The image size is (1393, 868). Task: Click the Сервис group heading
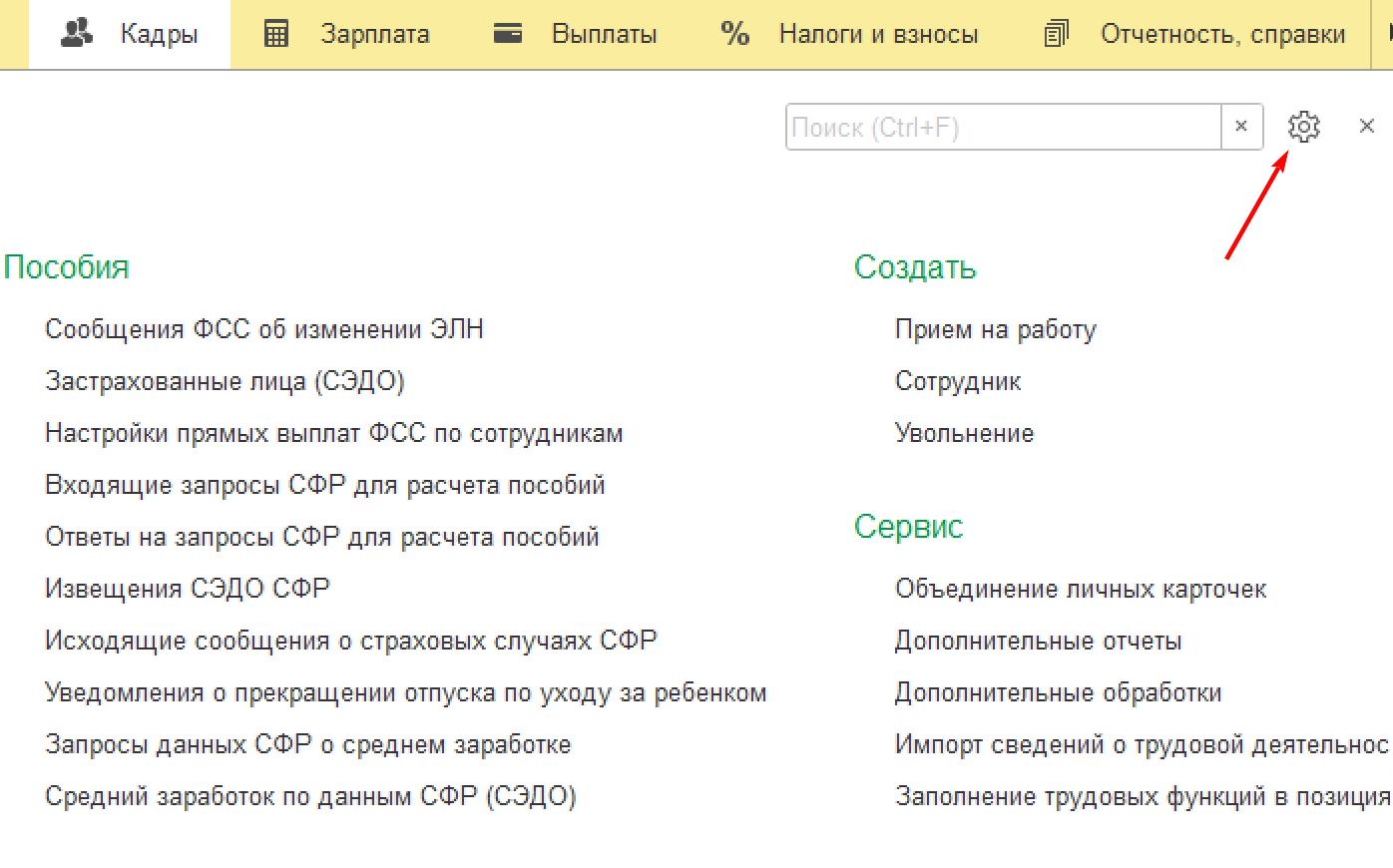909,527
